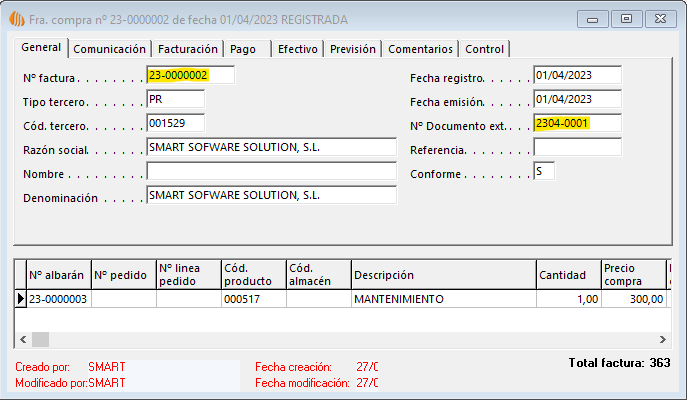The image size is (687, 400).
Task: Open the Previsión tab
Action: click(353, 49)
